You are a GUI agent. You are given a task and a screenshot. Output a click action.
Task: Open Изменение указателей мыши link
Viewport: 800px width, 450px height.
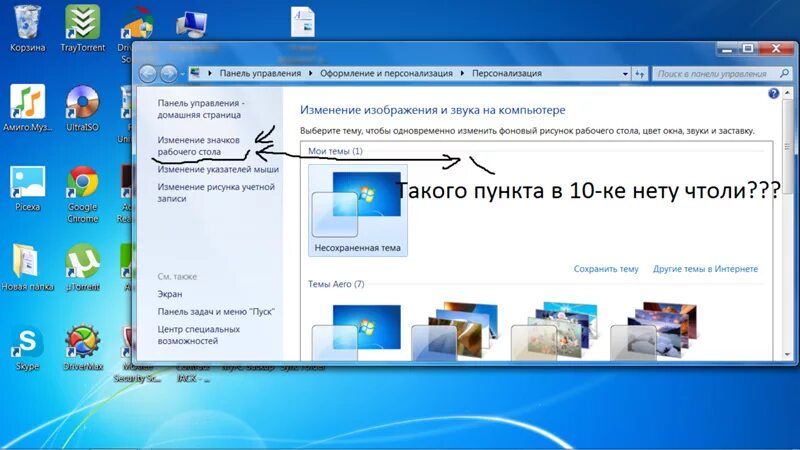218,169
